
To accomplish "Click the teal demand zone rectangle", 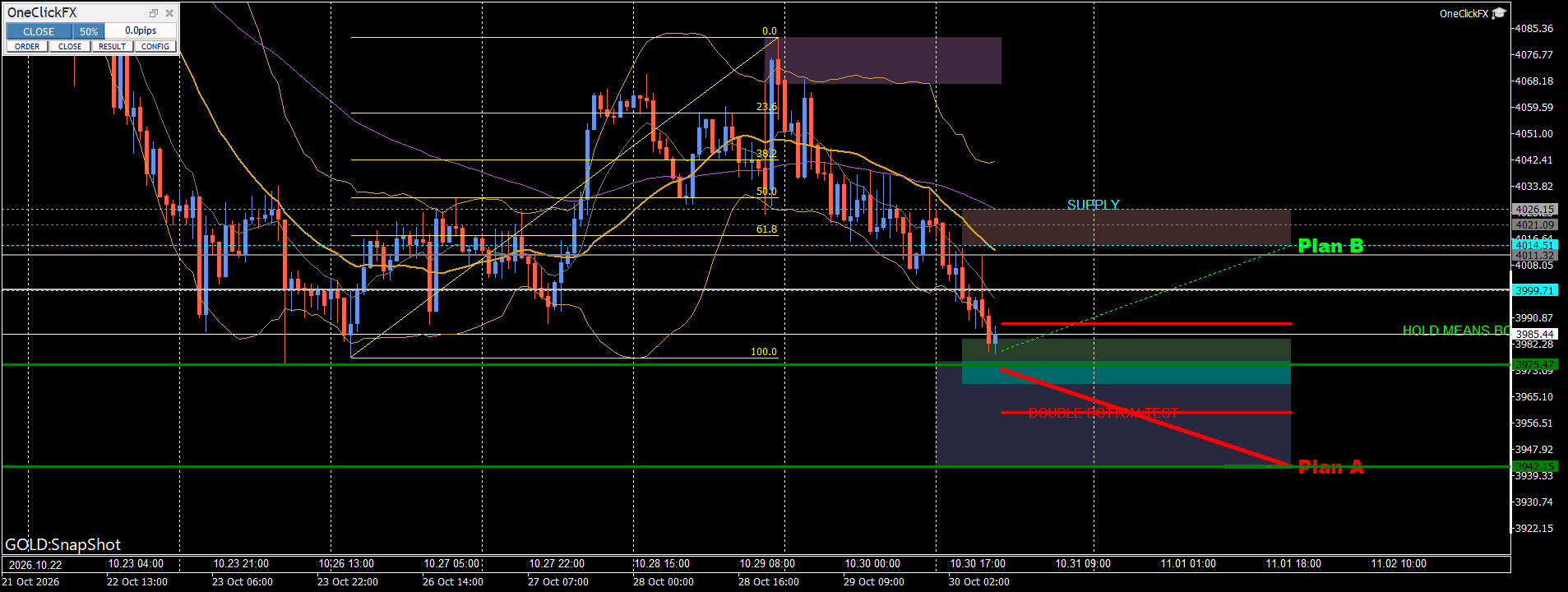I will 1126,374.
